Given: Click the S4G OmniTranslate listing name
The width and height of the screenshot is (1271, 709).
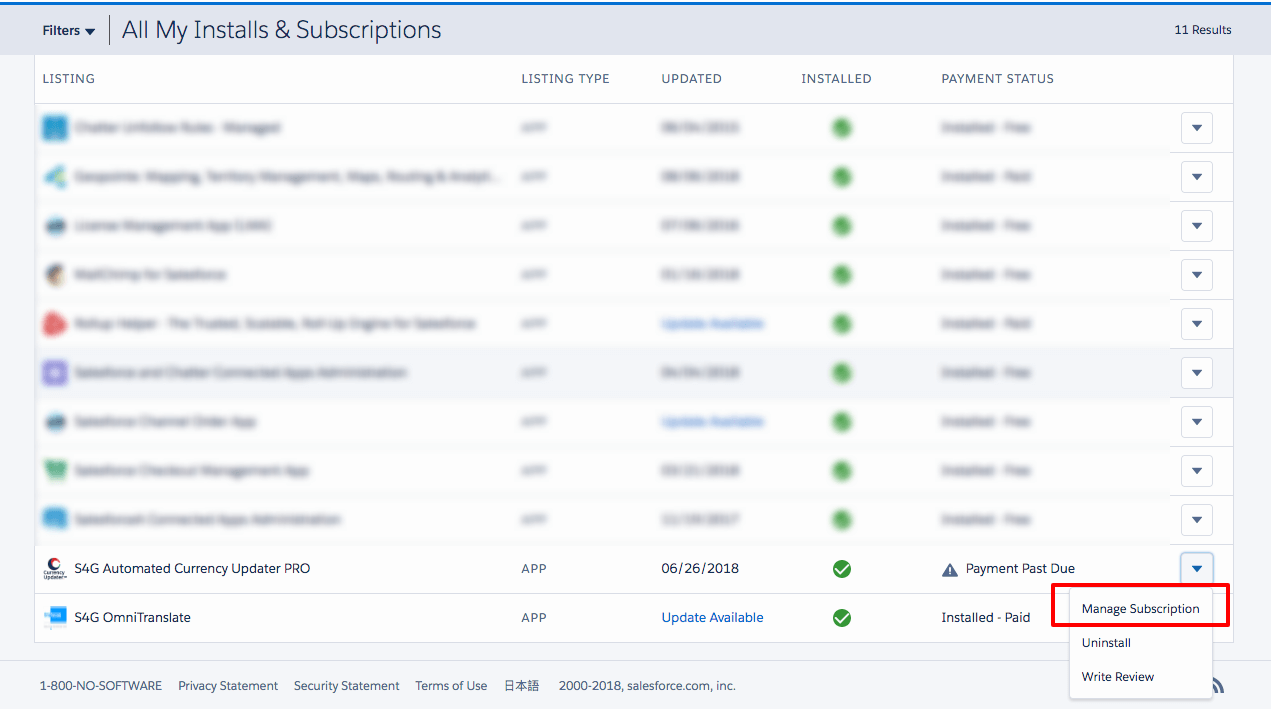Looking at the screenshot, I should tap(132, 618).
